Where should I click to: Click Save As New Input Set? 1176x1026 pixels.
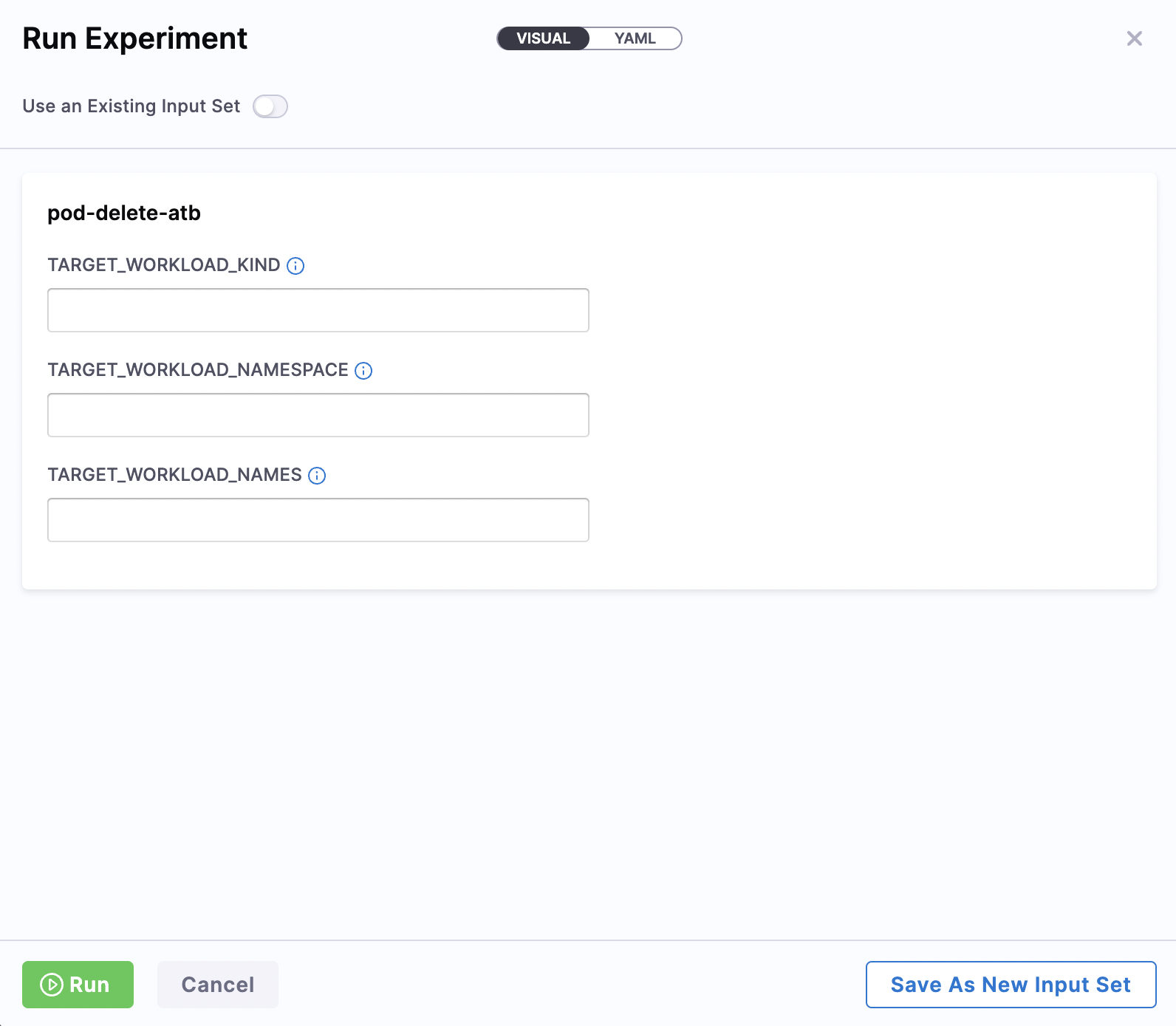pos(1010,985)
